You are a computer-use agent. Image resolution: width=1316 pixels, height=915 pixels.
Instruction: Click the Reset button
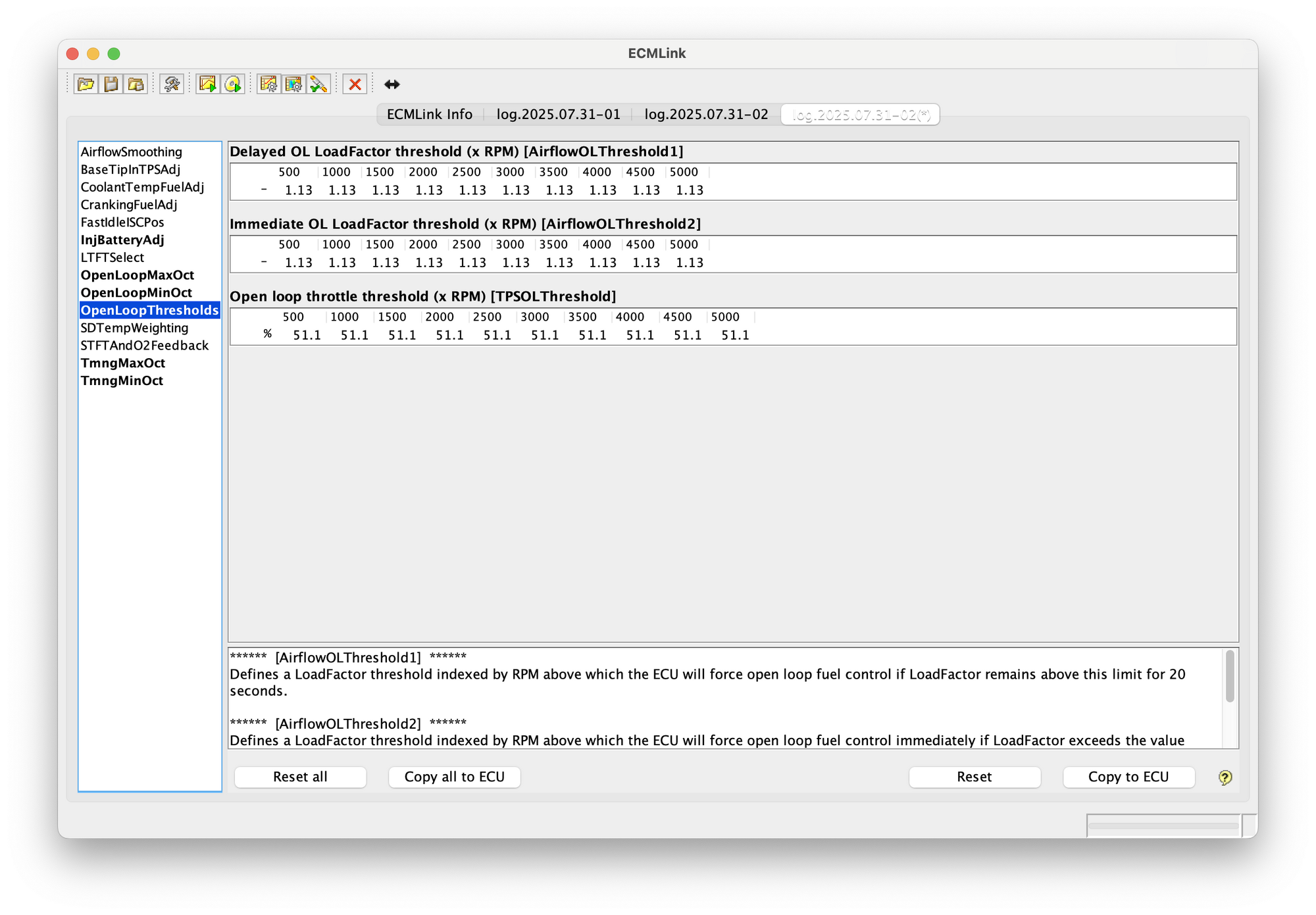(974, 777)
